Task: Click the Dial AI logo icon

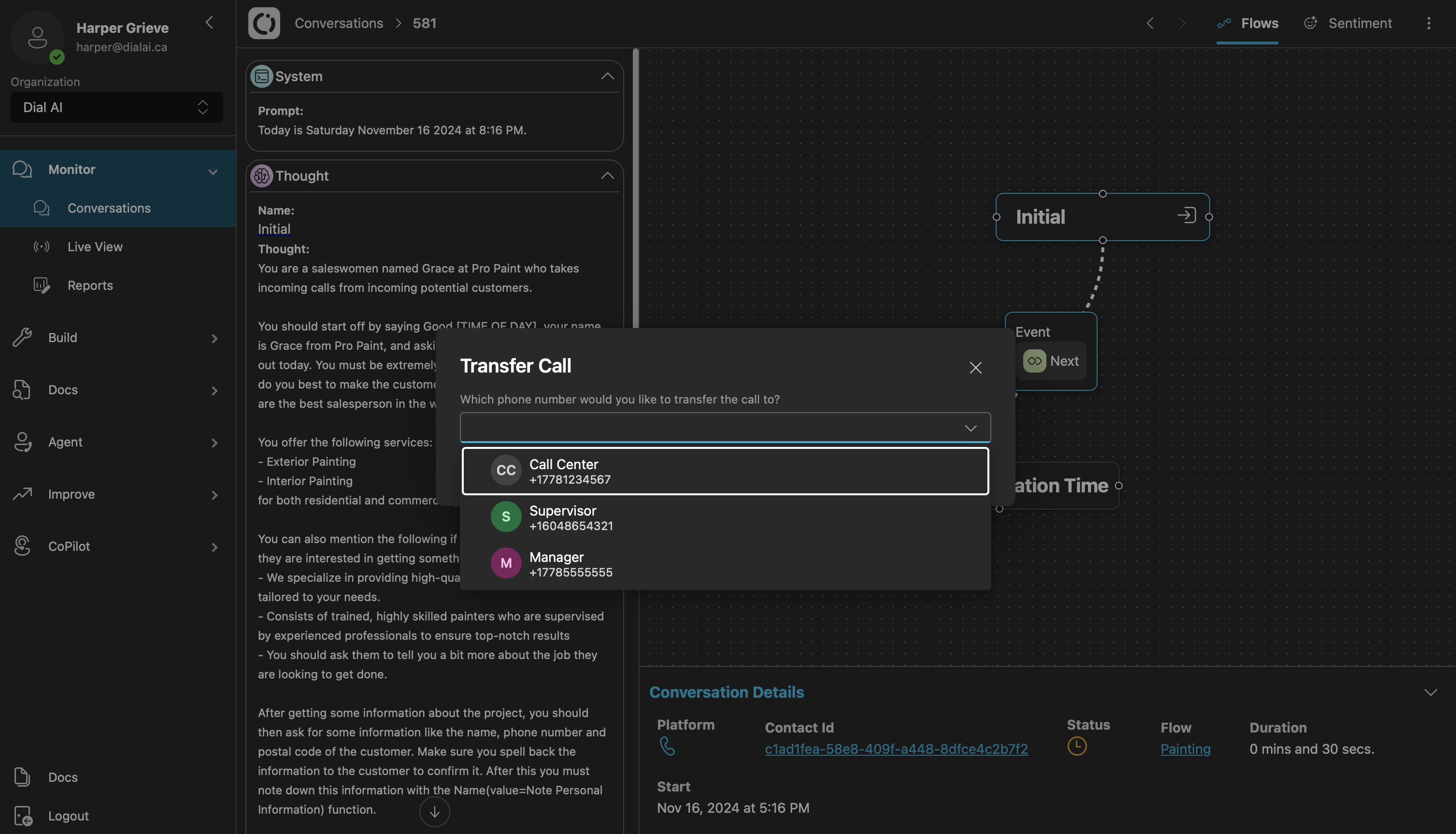Action: point(264,23)
